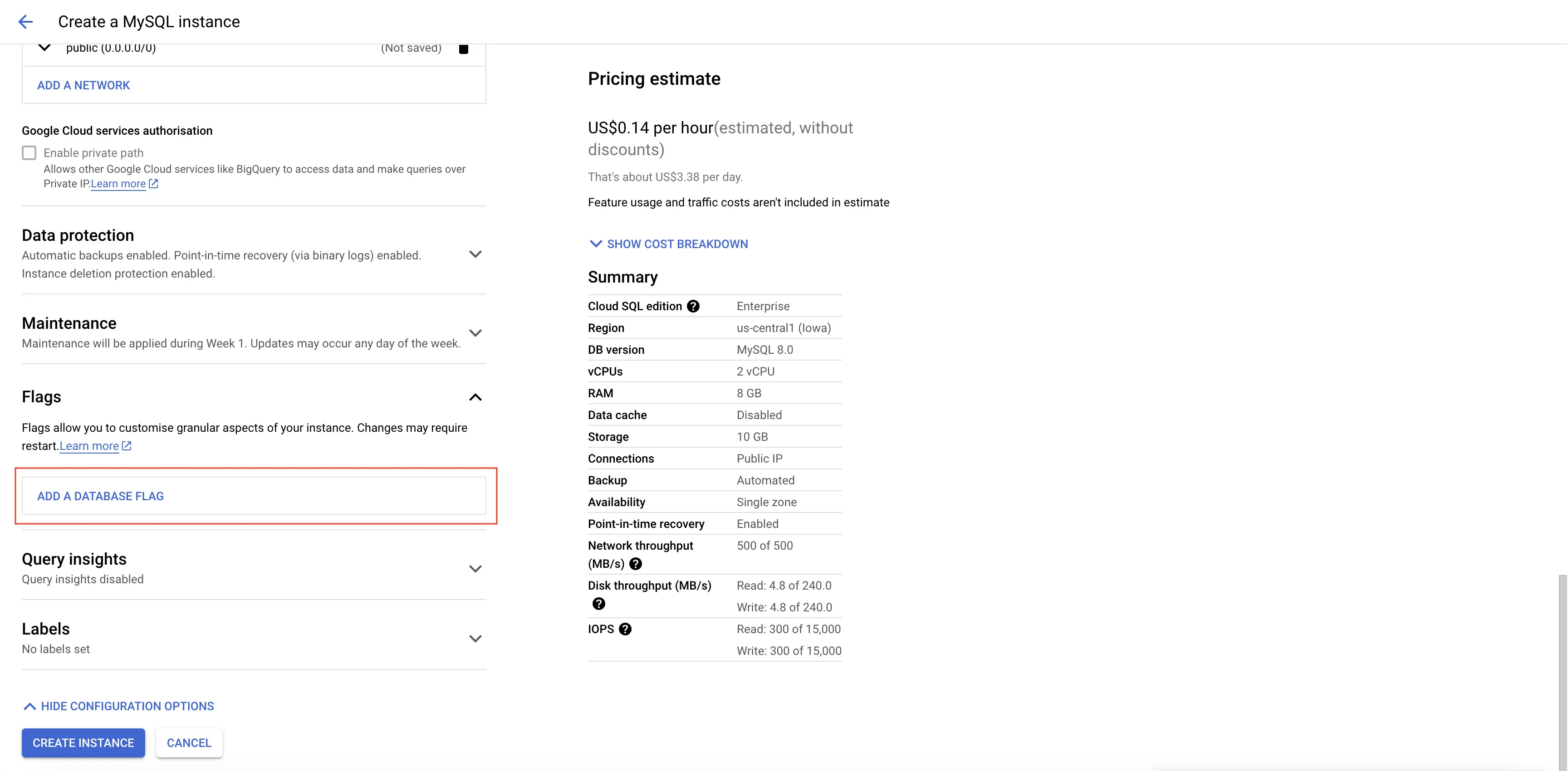Click Create instance button

83,743
